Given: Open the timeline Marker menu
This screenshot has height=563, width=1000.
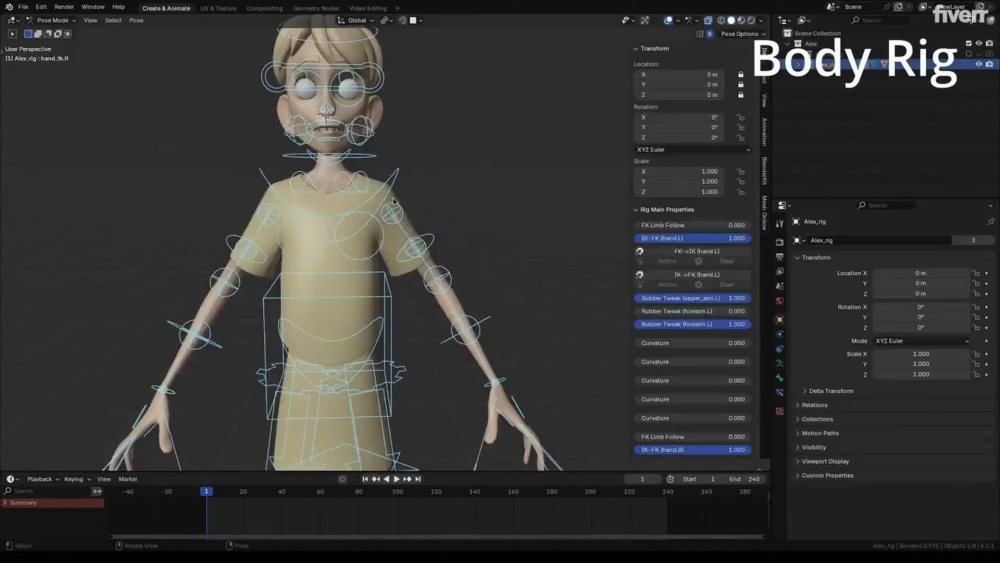Looking at the screenshot, I should pyautogui.click(x=128, y=479).
